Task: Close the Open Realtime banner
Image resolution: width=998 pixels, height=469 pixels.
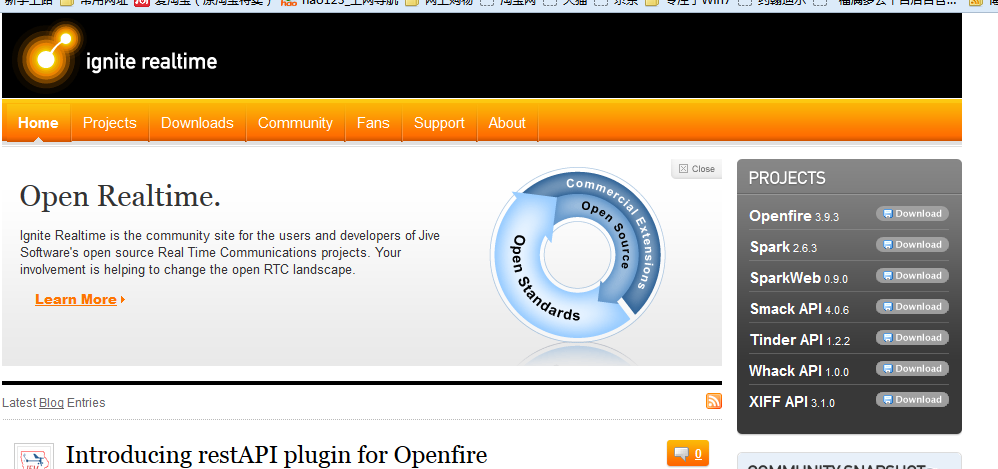Action: (697, 169)
